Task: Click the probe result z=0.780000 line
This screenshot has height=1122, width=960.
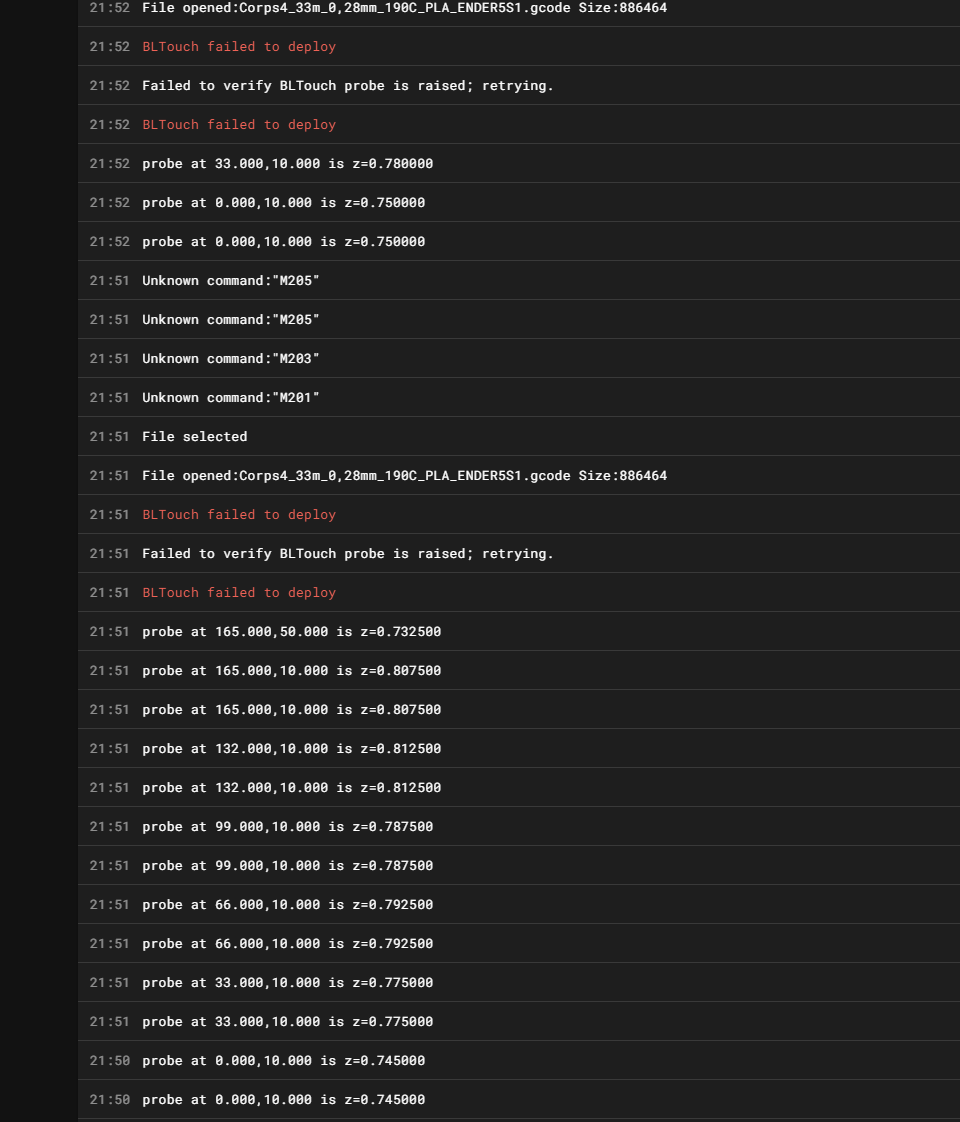Action: coord(287,164)
